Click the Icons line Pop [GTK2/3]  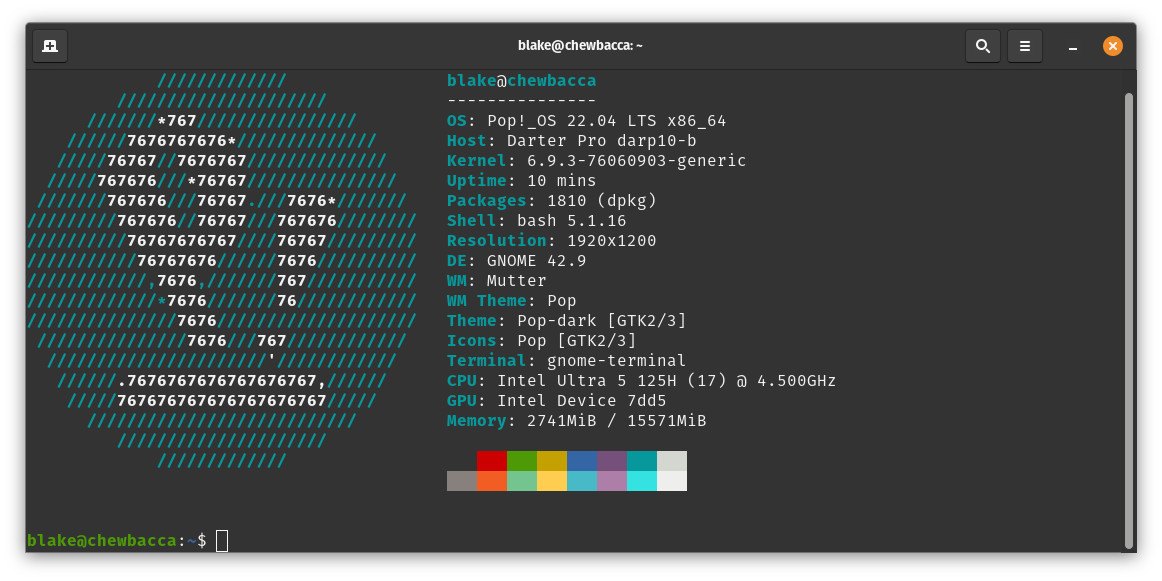(x=542, y=341)
